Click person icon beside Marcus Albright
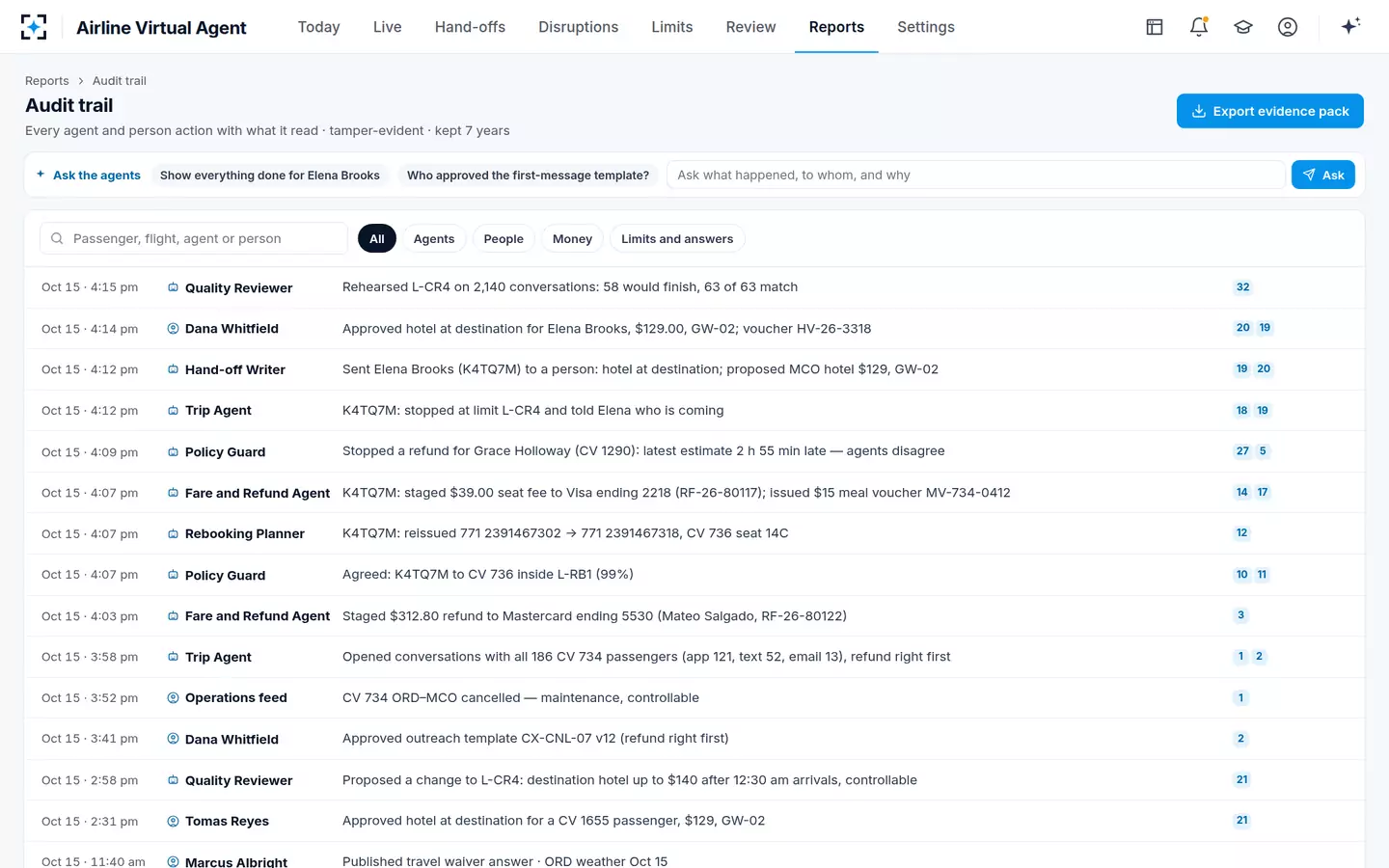Viewport: 1389px width, 868px height. pyautogui.click(x=174, y=862)
